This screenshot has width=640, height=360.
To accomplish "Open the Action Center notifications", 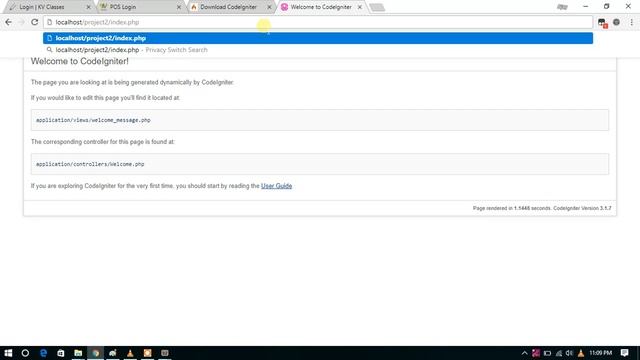I will [624, 353].
